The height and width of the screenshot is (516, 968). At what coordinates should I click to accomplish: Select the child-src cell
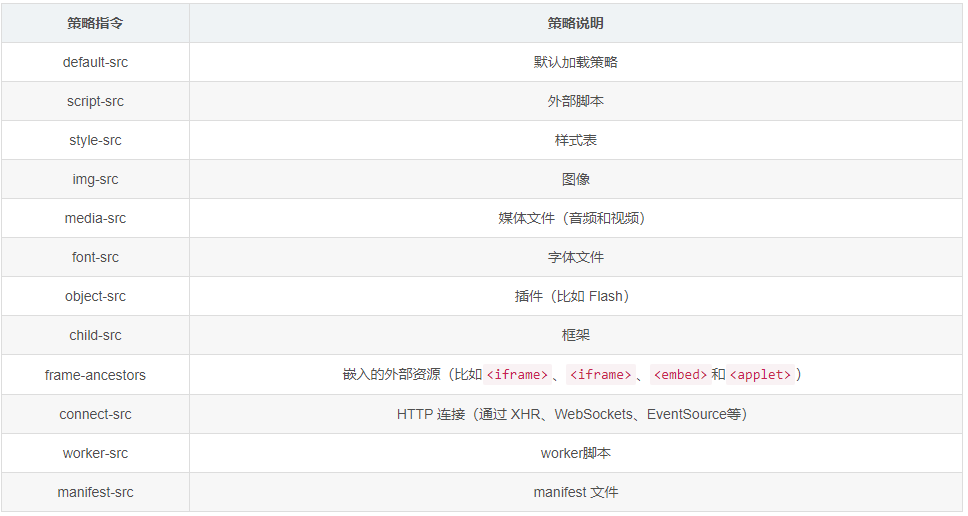tap(95, 335)
